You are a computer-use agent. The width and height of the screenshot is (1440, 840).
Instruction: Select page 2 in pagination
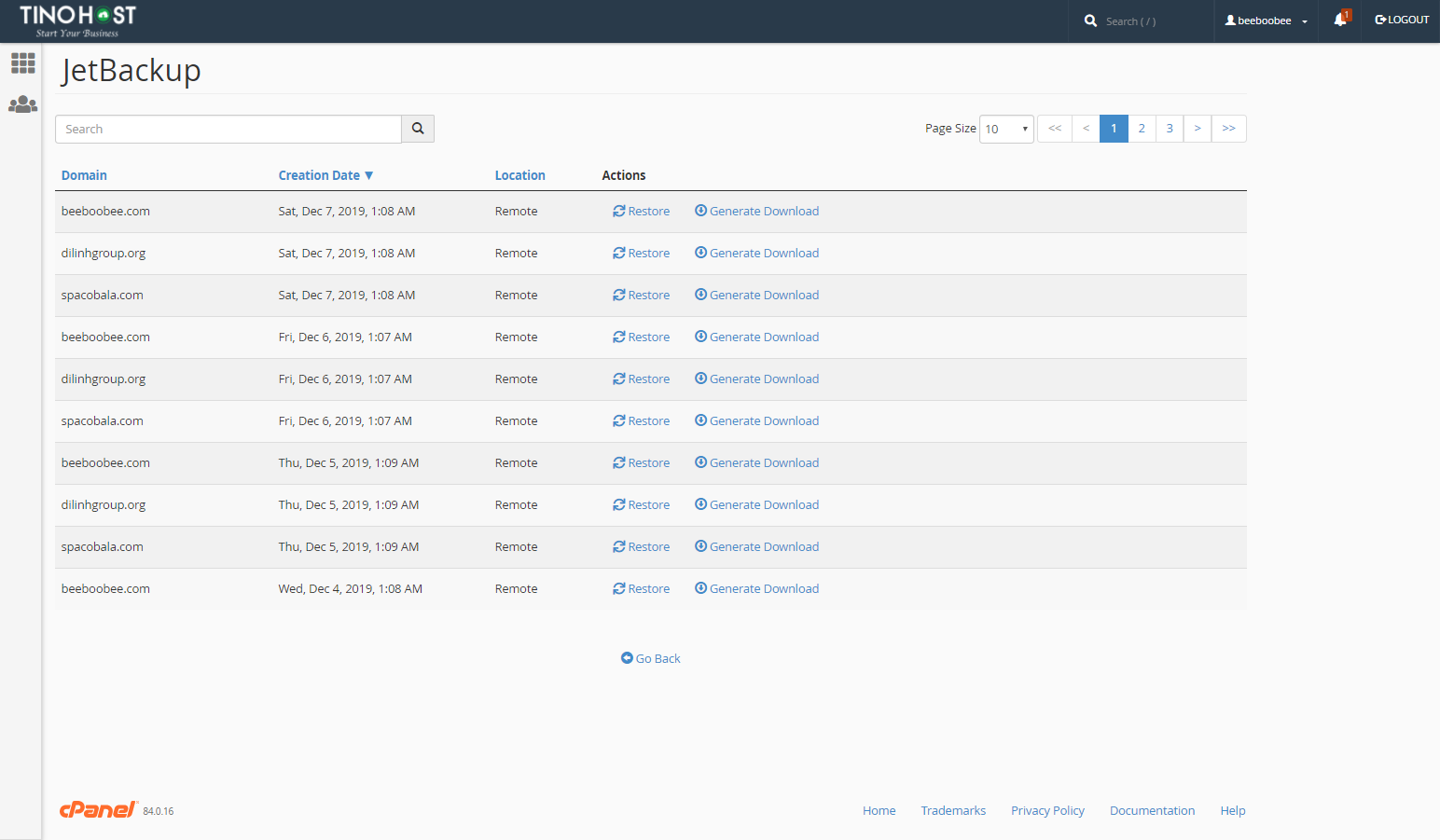(1142, 129)
